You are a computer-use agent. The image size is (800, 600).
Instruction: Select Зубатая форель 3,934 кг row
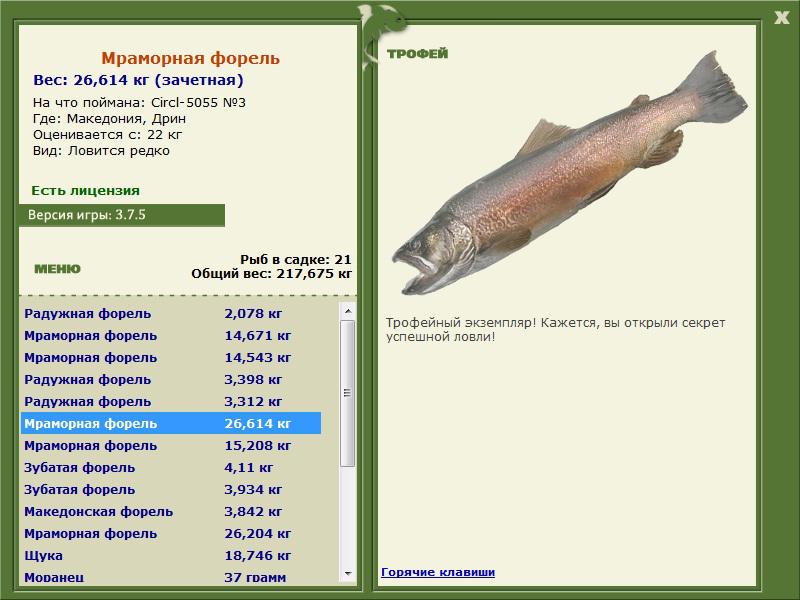click(170, 490)
